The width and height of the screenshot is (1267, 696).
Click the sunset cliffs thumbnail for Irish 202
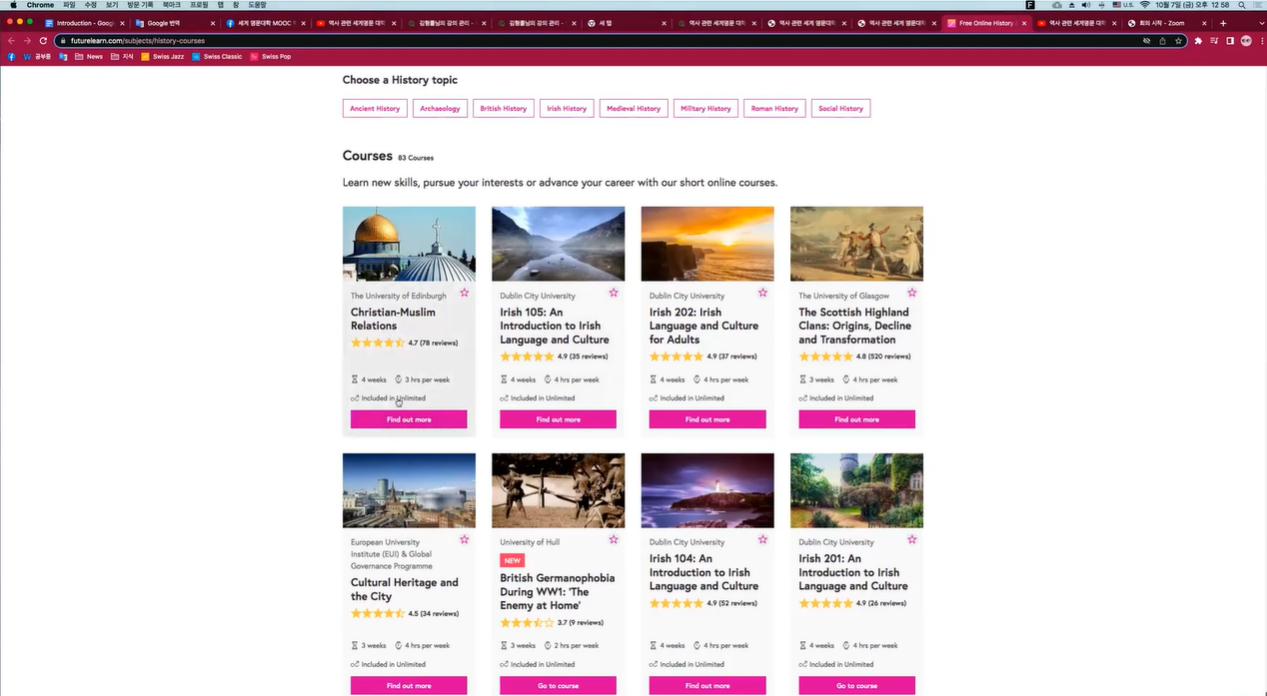707,244
